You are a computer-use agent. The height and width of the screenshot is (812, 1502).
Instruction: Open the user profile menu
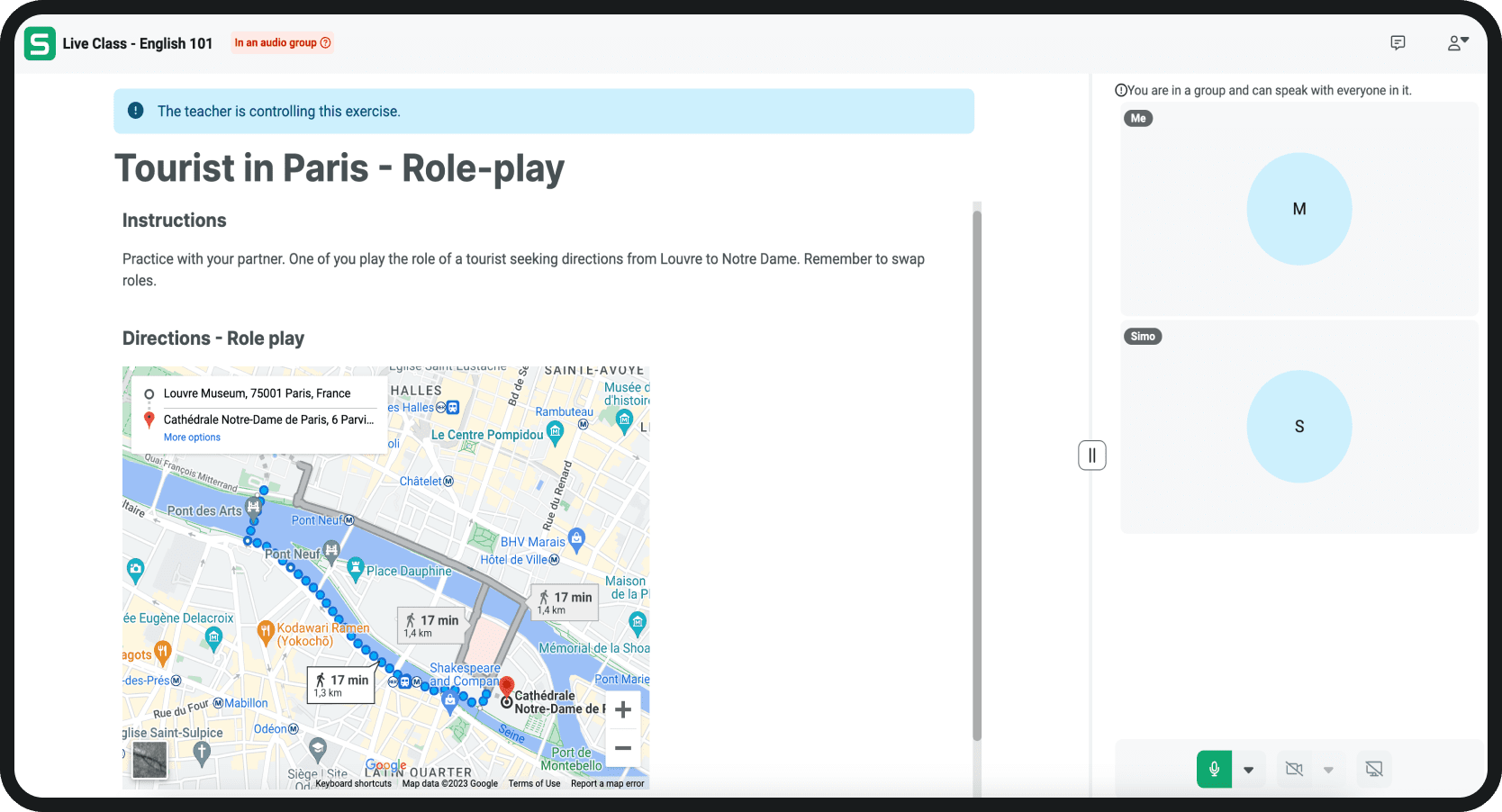pos(1457,43)
